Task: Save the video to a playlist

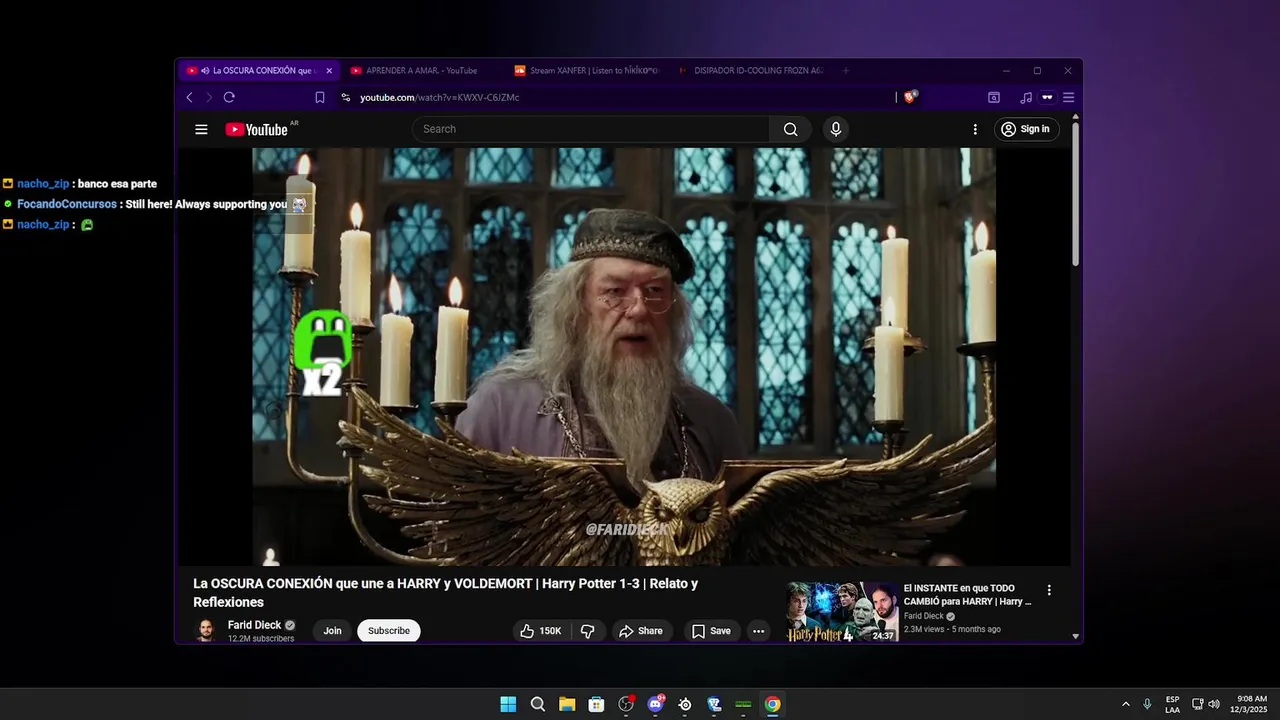Action: [712, 631]
